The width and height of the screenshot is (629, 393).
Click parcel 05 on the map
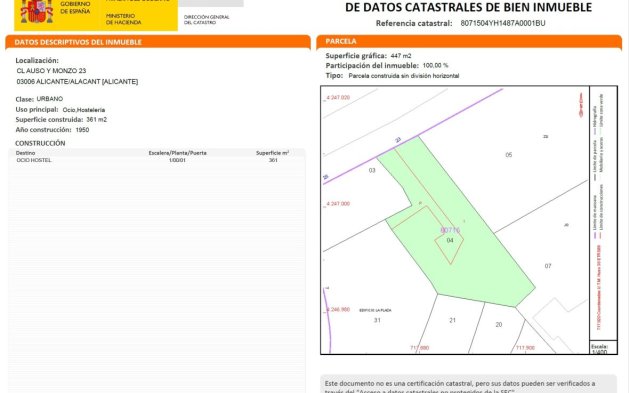[509, 155]
